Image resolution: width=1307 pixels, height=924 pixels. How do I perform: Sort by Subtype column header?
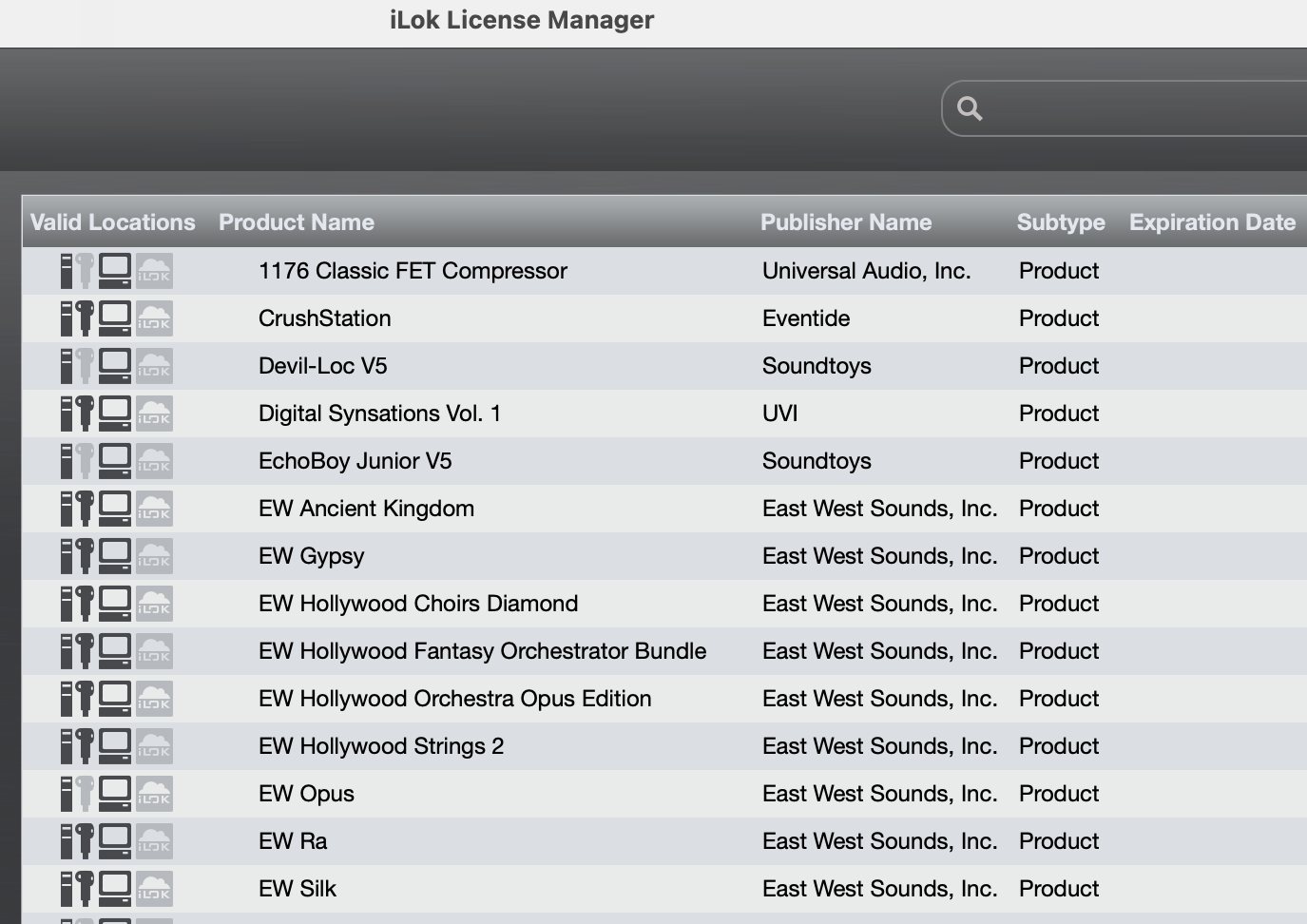point(1061,222)
